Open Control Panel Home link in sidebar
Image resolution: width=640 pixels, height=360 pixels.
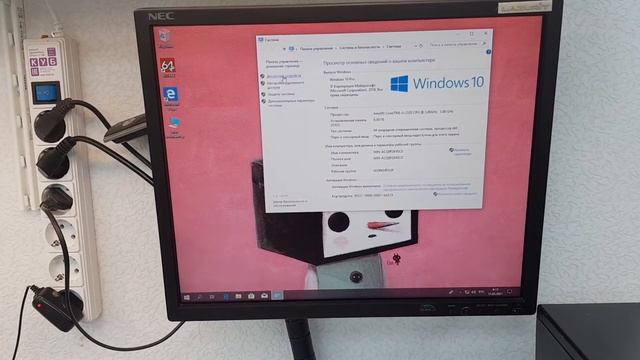pos(284,64)
